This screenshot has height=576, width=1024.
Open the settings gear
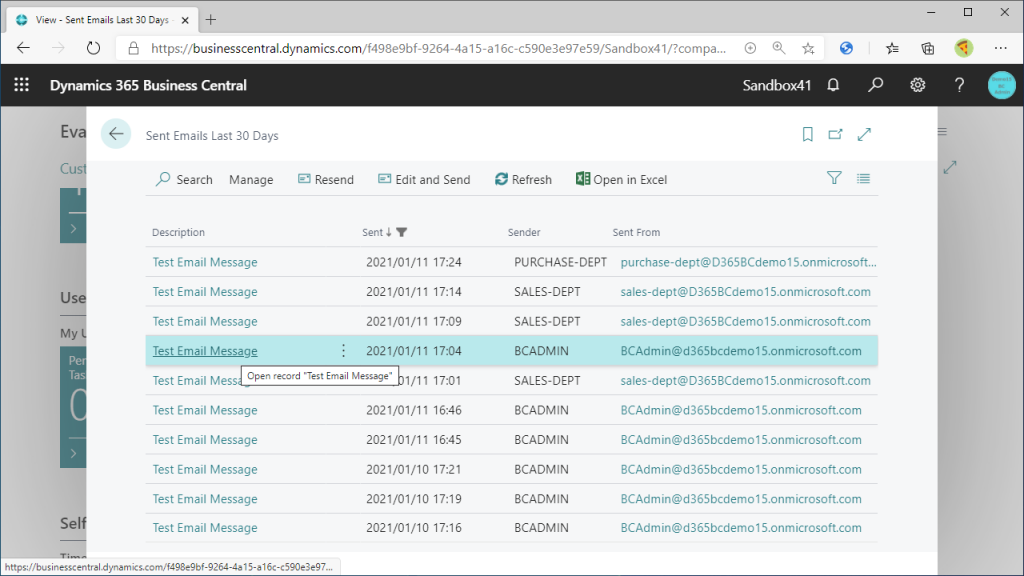pyautogui.click(x=918, y=85)
